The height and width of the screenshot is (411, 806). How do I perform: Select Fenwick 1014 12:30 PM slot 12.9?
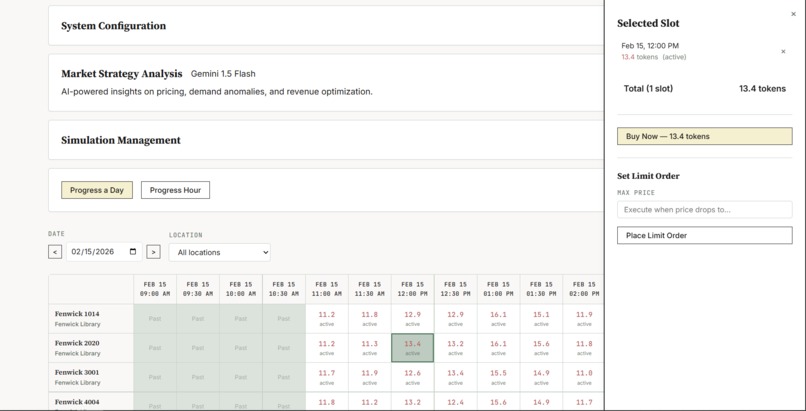(455, 319)
